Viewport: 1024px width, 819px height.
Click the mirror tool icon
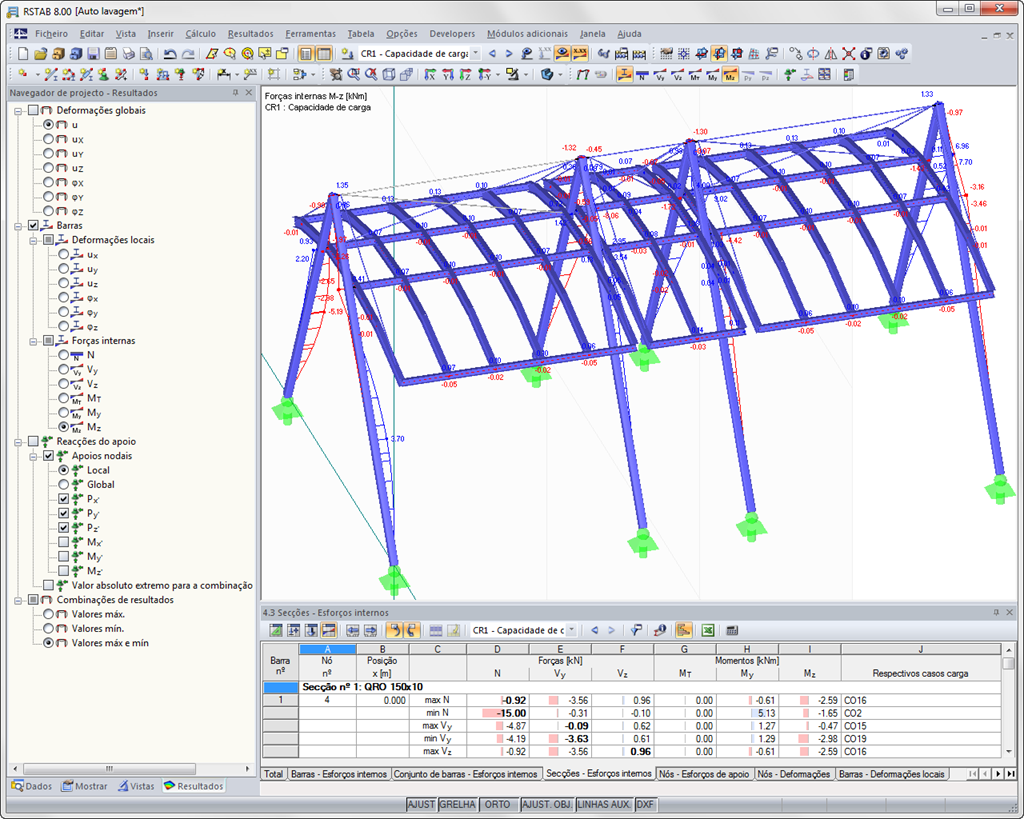pyautogui.click(x=831, y=54)
